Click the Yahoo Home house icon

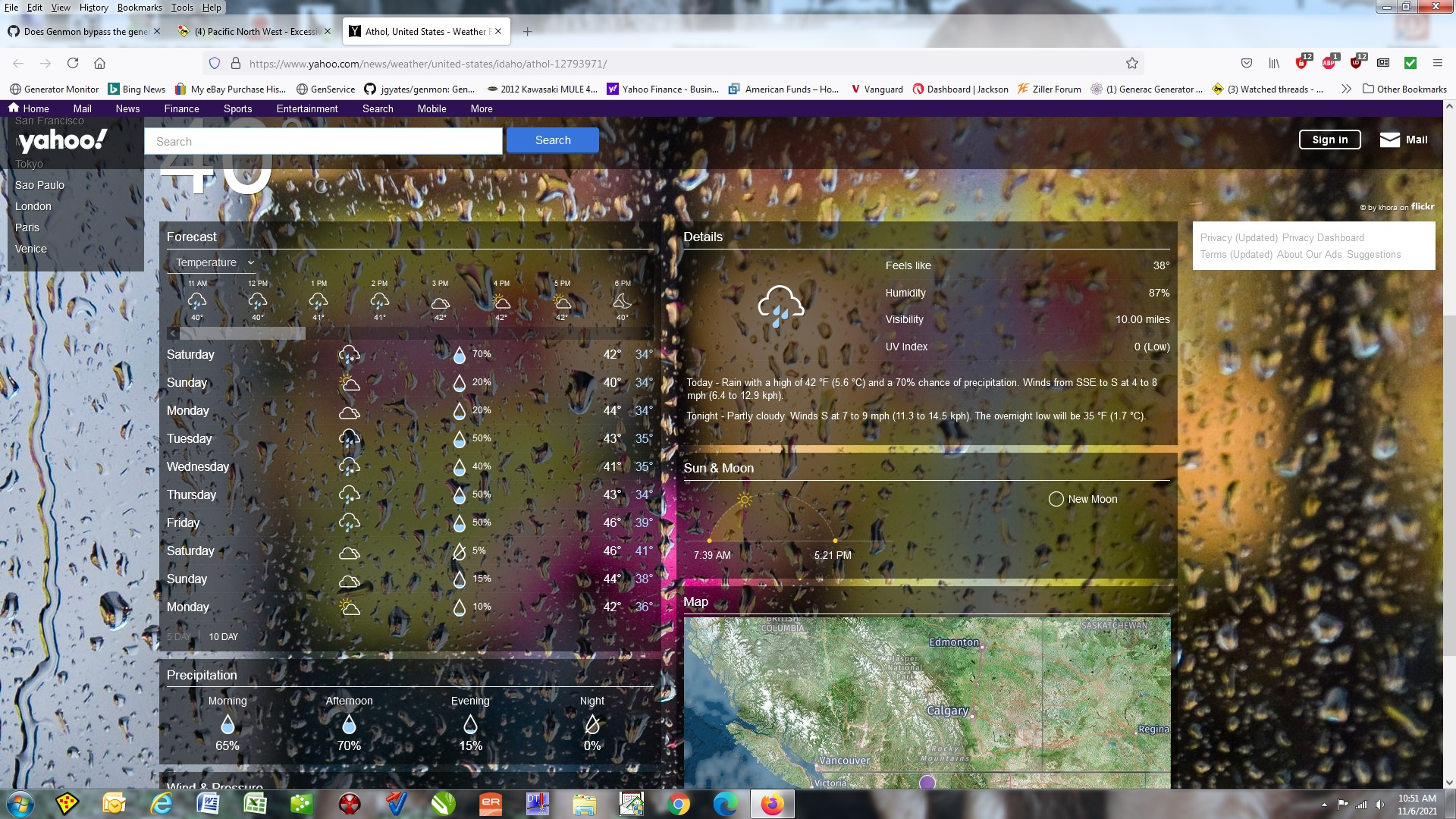[x=14, y=108]
